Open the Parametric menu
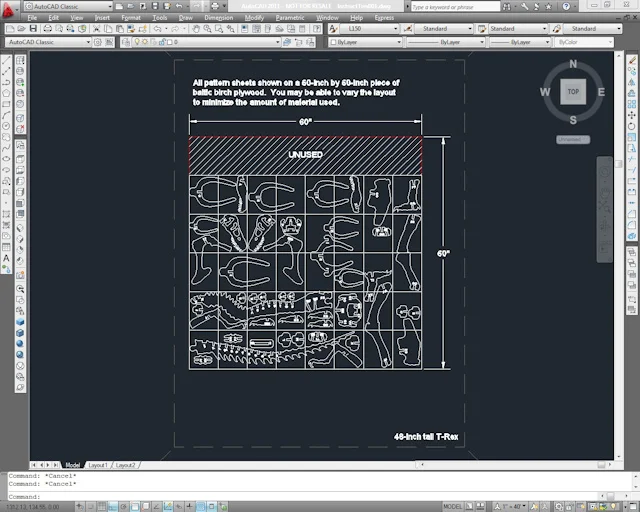 click(x=290, y=18)
